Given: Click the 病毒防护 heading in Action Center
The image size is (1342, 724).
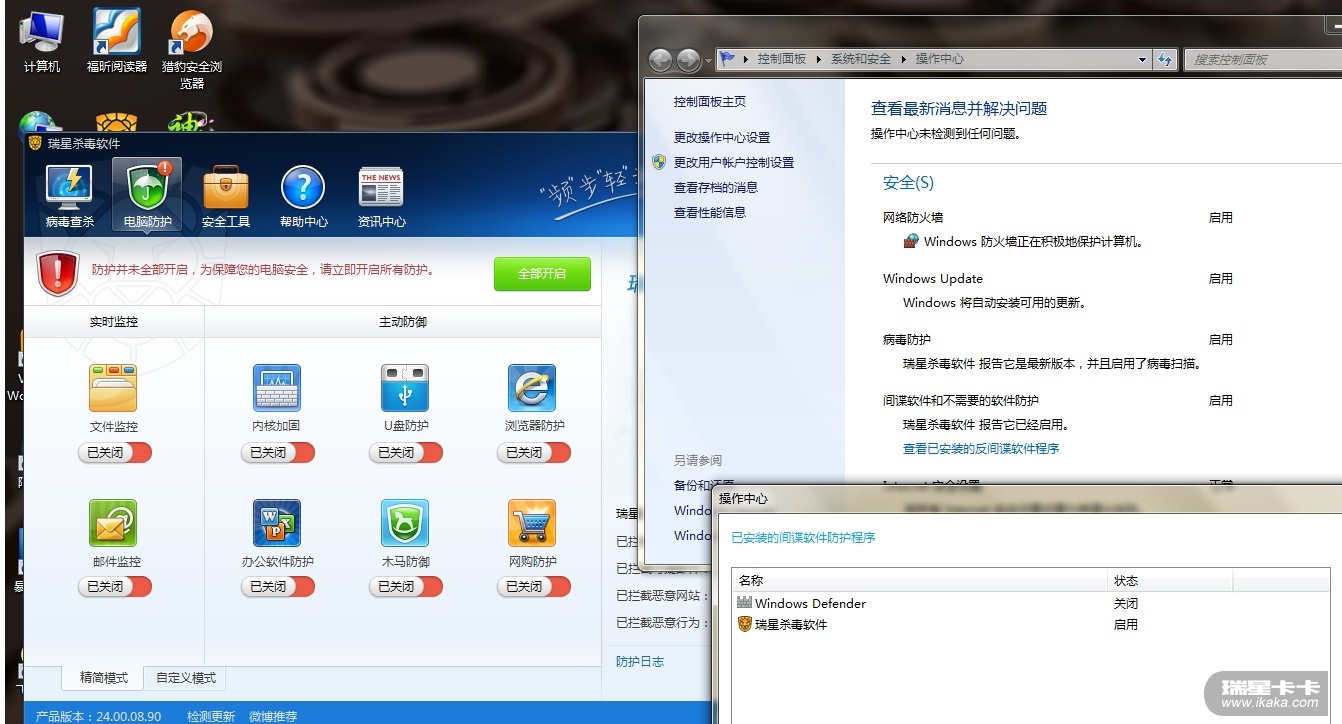Looking at the screenshot, I should [x=907, y=340].
